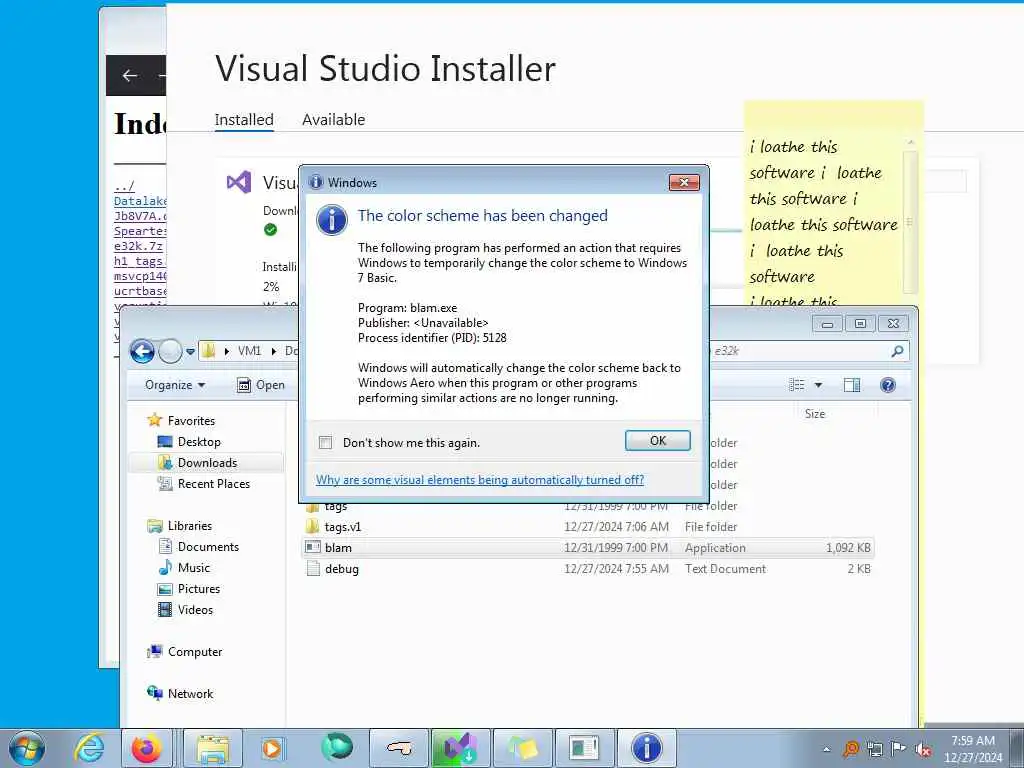Click the sticky note text area
Image resolution: width=1024 pixels, height=768 pixels.
coord(824,222)
